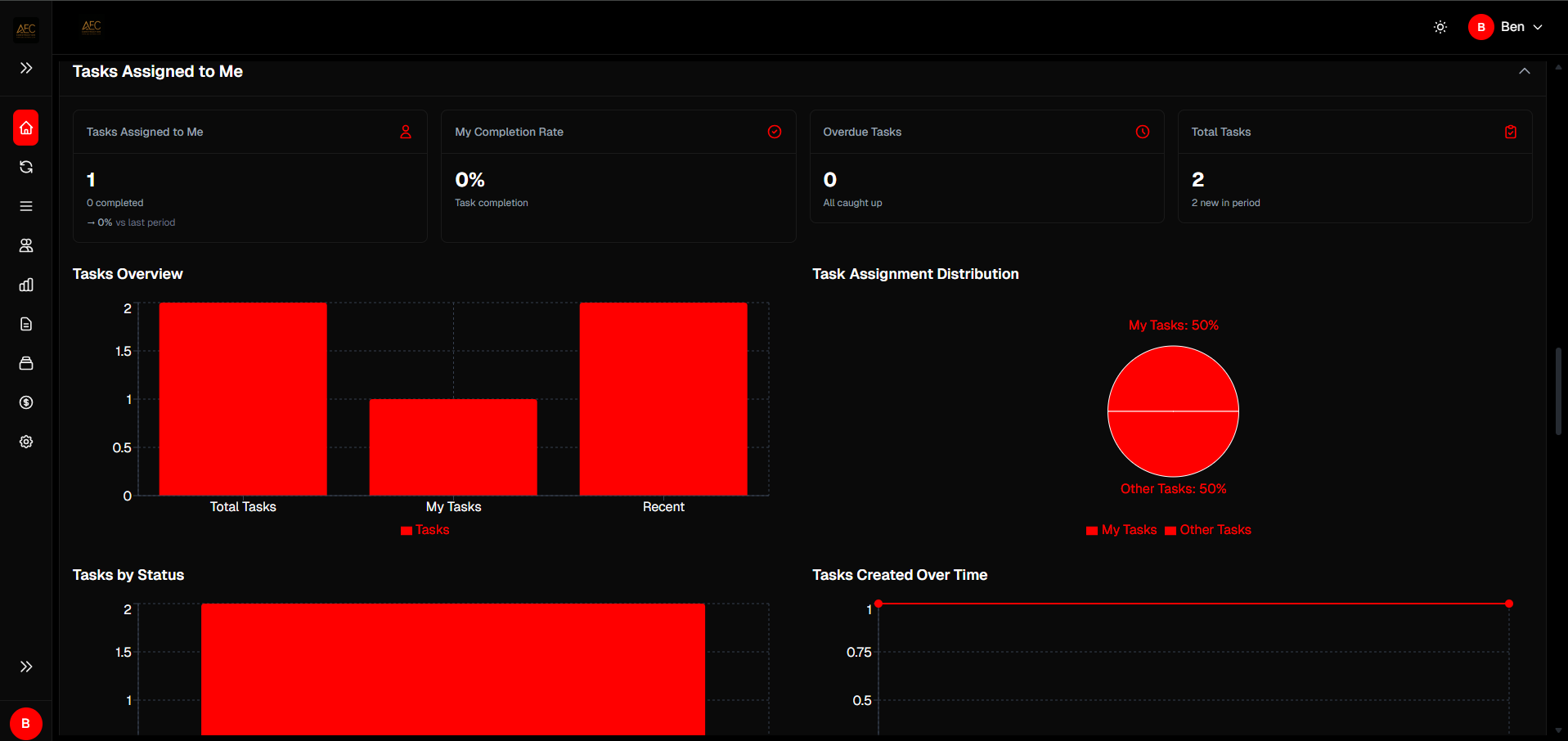Open the settings gear sidebar icon
The width and height of the screenshot is (1568, 741).
pyautogui.click(x=26, y=442)
